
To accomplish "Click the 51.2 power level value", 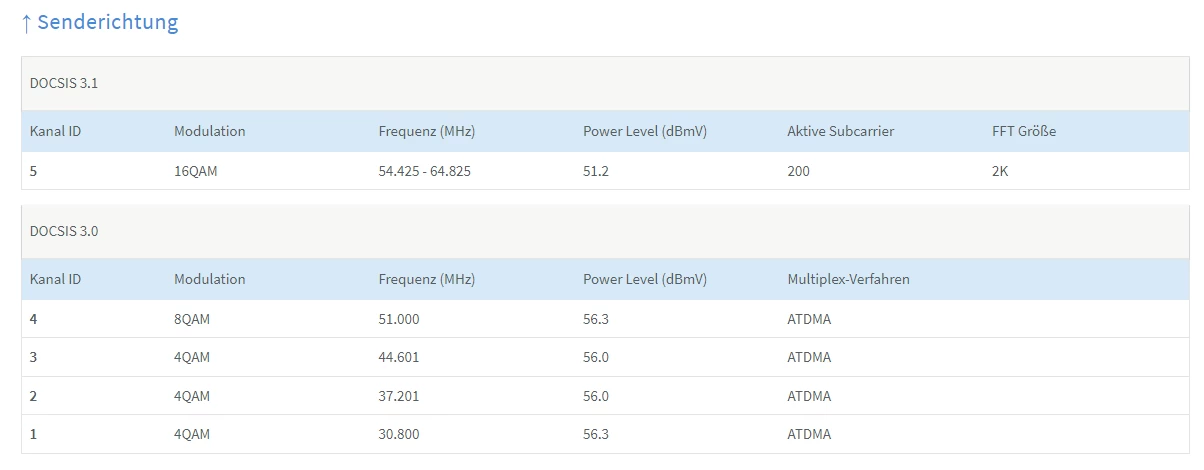I will [596, 171].
